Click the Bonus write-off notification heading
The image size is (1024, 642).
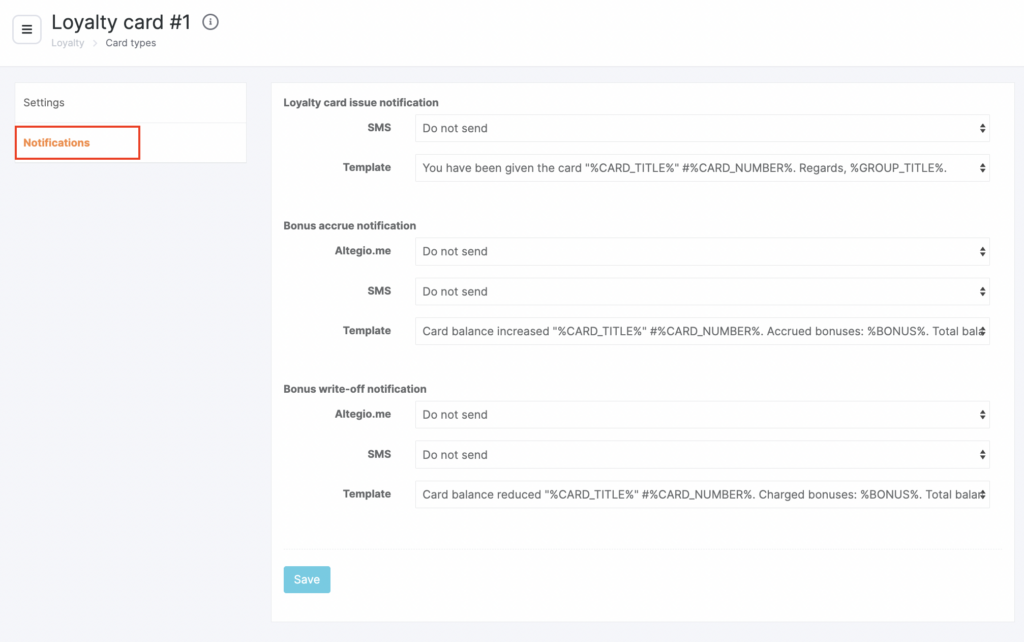point(355,388)
